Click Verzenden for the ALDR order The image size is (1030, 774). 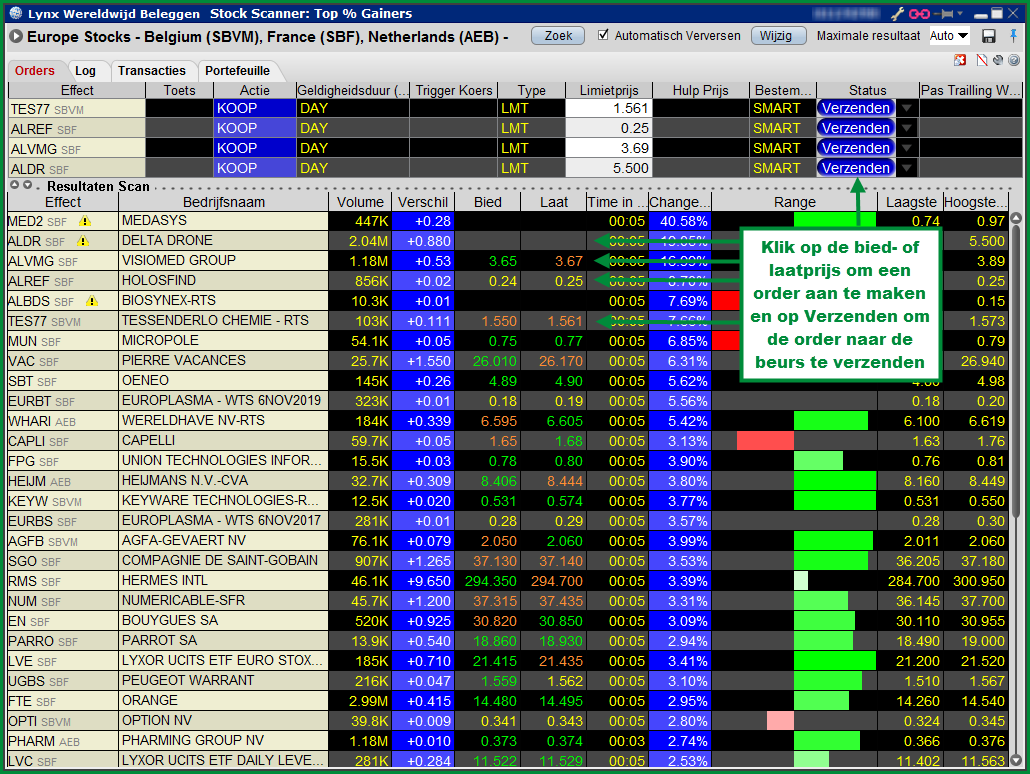pos(856,168)
